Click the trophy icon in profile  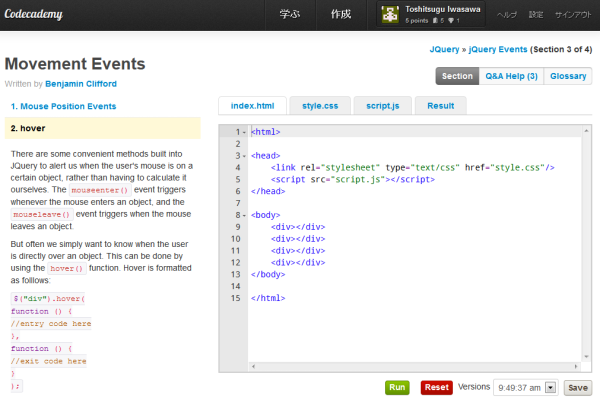coord(451,21)
